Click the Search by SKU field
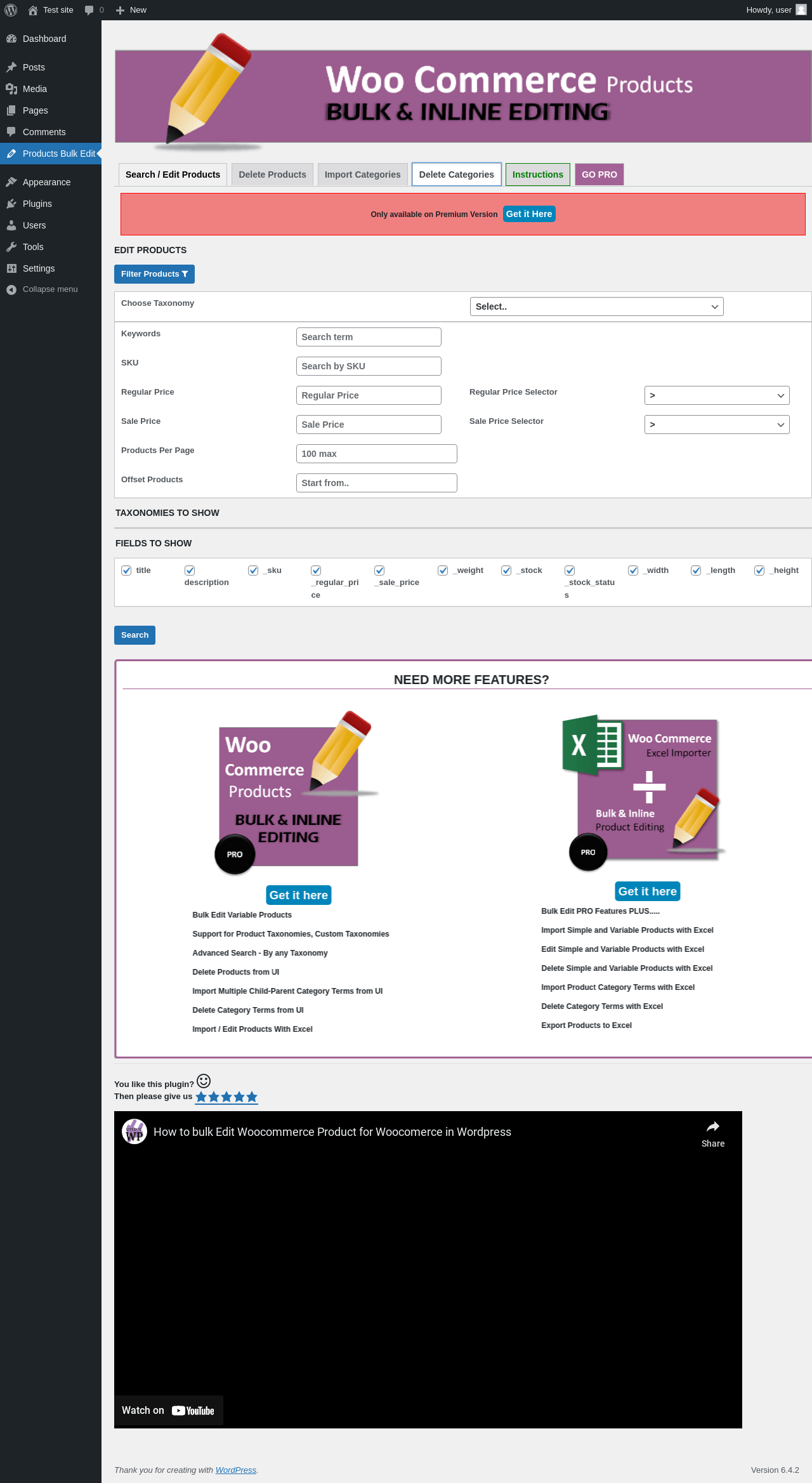Image resolution: width=812 pixels, height=1483 pixels. [369, 366]
